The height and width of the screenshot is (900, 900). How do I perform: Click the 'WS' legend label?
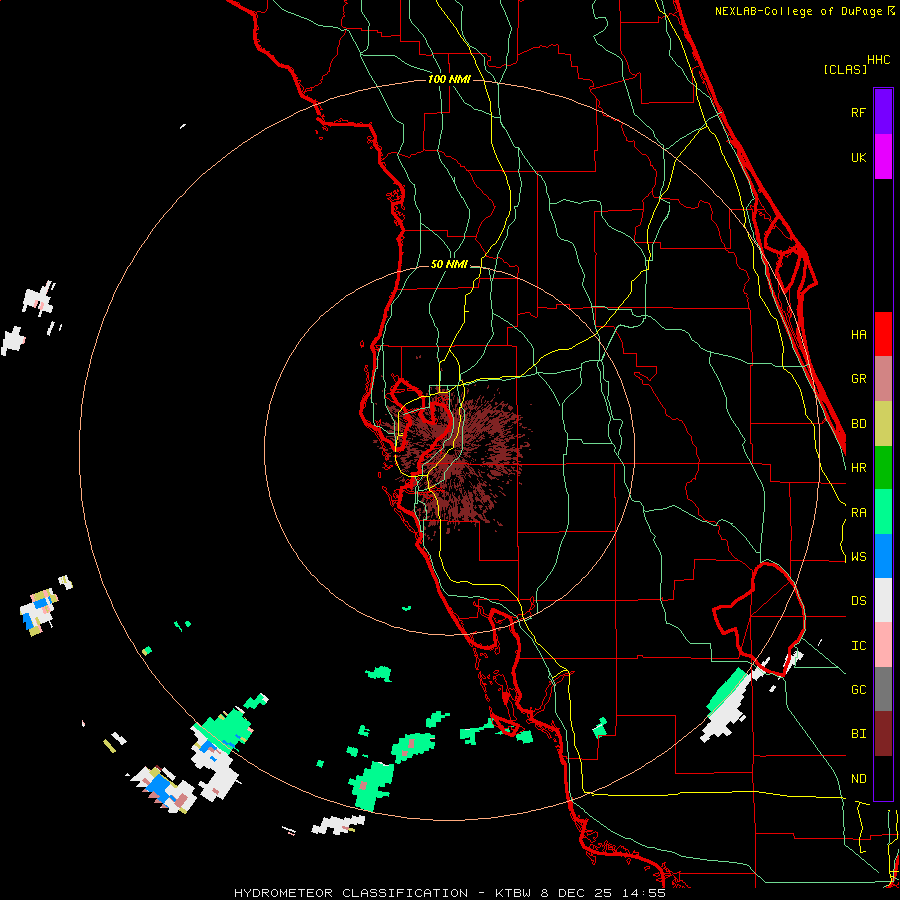tap(858, 557)
